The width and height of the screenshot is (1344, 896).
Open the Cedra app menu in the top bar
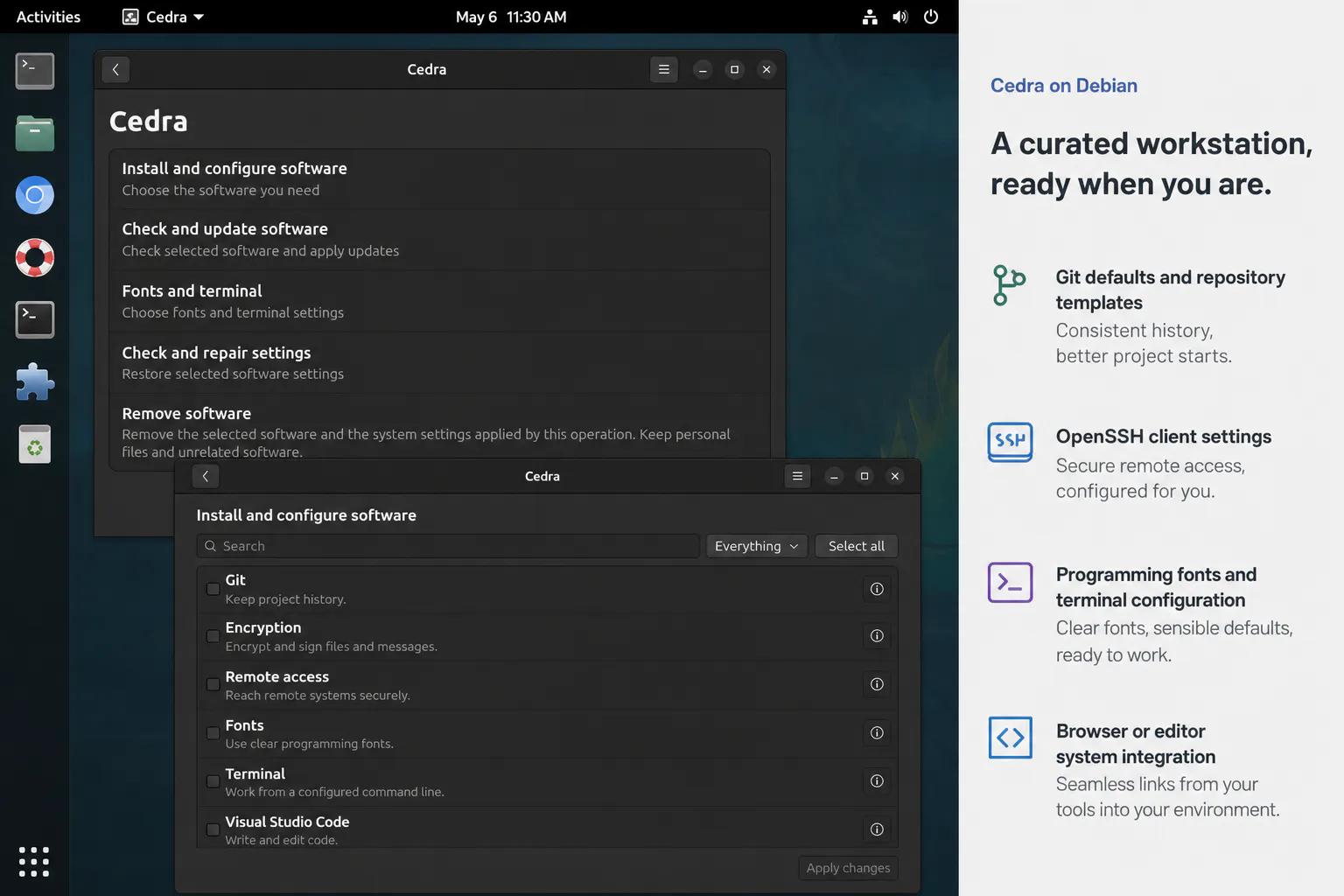163,17
